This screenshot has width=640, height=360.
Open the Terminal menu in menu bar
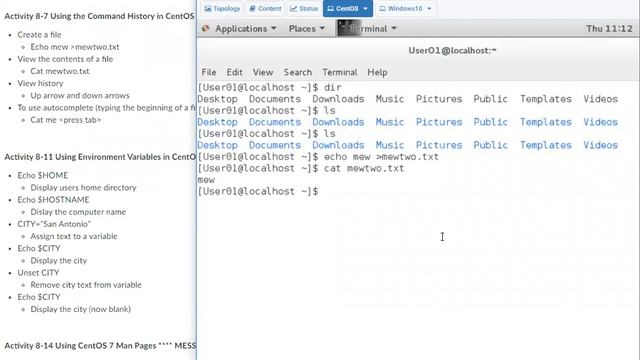(340, 72)
